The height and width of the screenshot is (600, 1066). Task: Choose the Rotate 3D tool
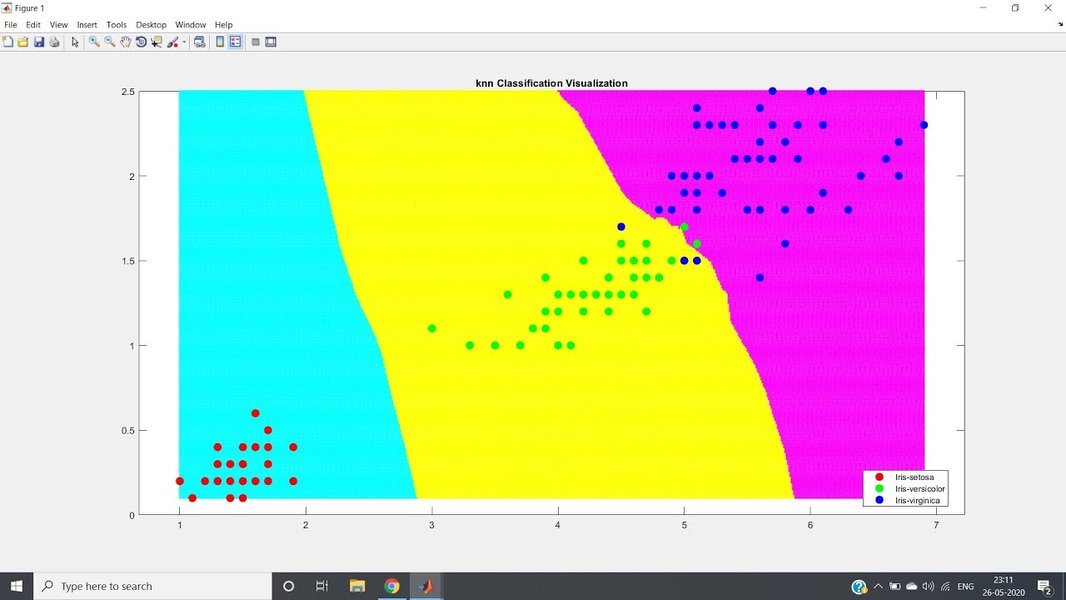[141, 42]
